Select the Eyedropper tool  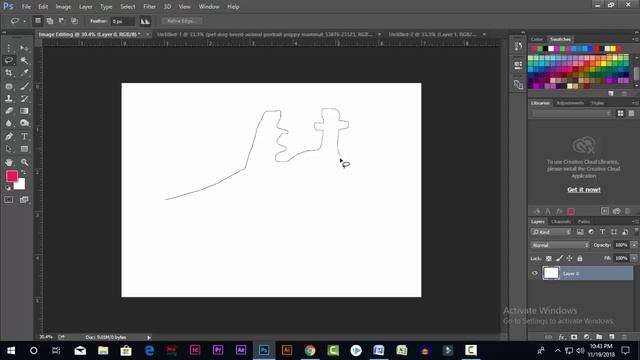click(24, 73)
